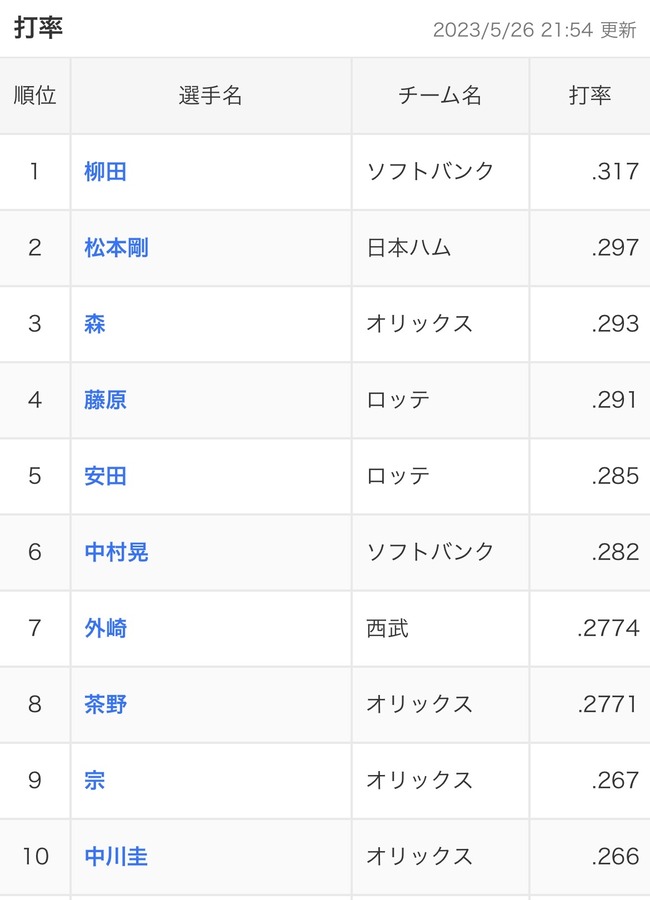
Task: Click the チーム名 column header
Action: pos(440,95)
